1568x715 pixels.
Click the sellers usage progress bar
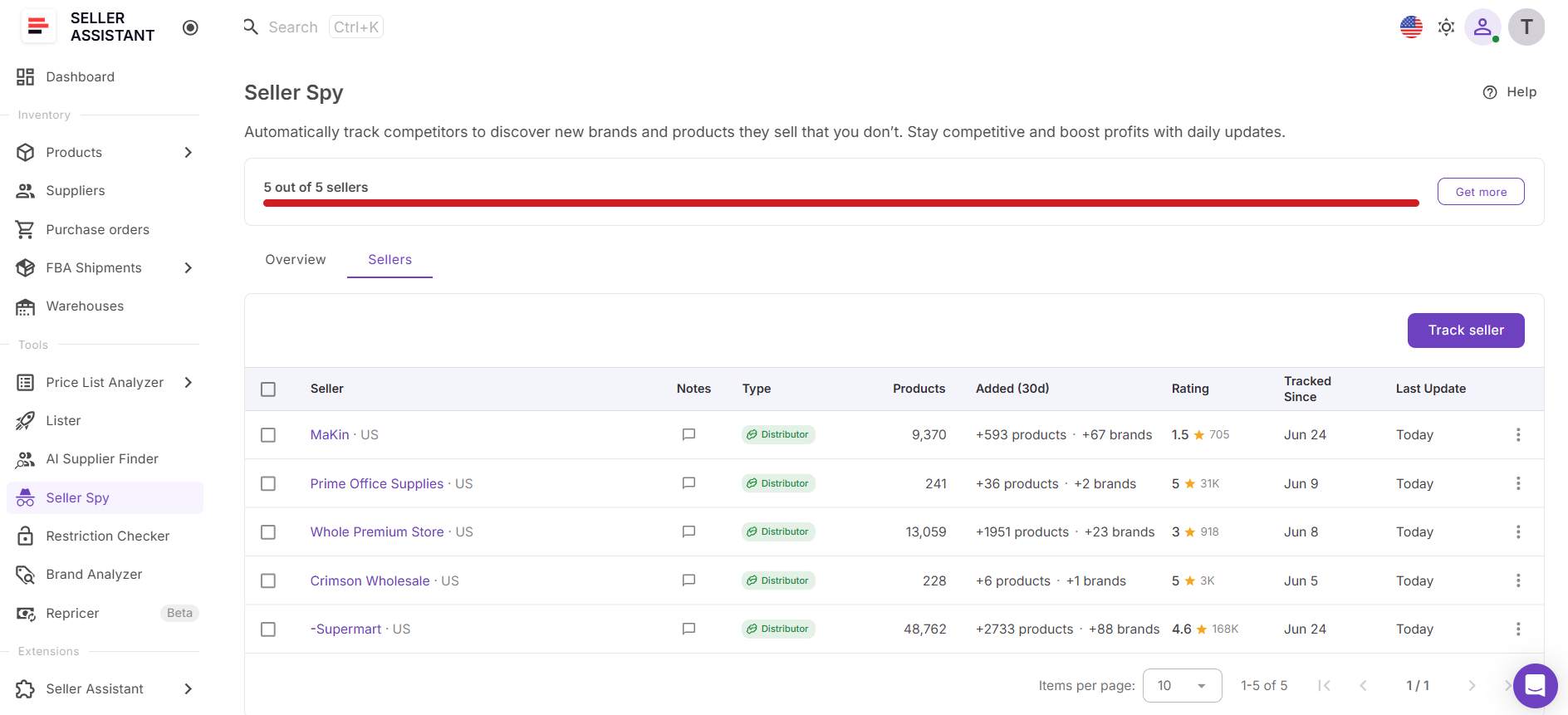(x=841, y=203)
